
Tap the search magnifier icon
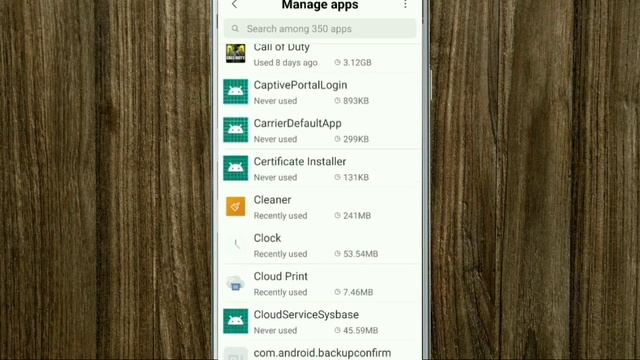[x=235, y=29]
